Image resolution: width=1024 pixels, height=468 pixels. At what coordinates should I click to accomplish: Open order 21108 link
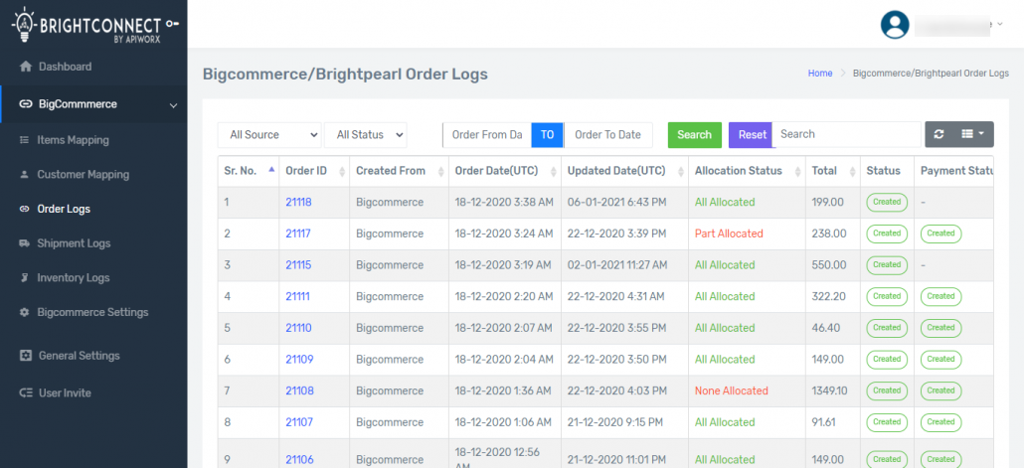coord(300,391)
